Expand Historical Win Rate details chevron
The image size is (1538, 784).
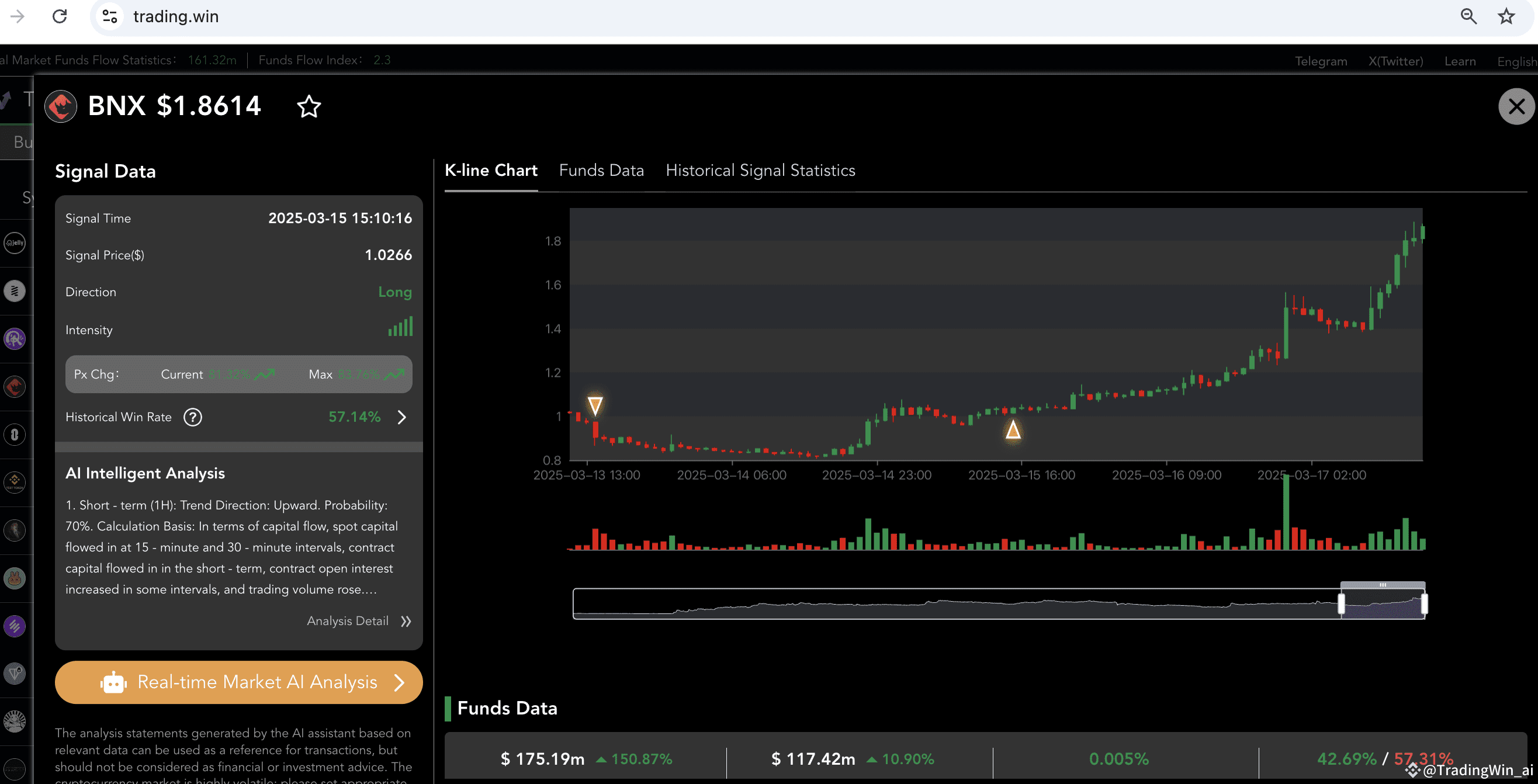coord(402,417)
